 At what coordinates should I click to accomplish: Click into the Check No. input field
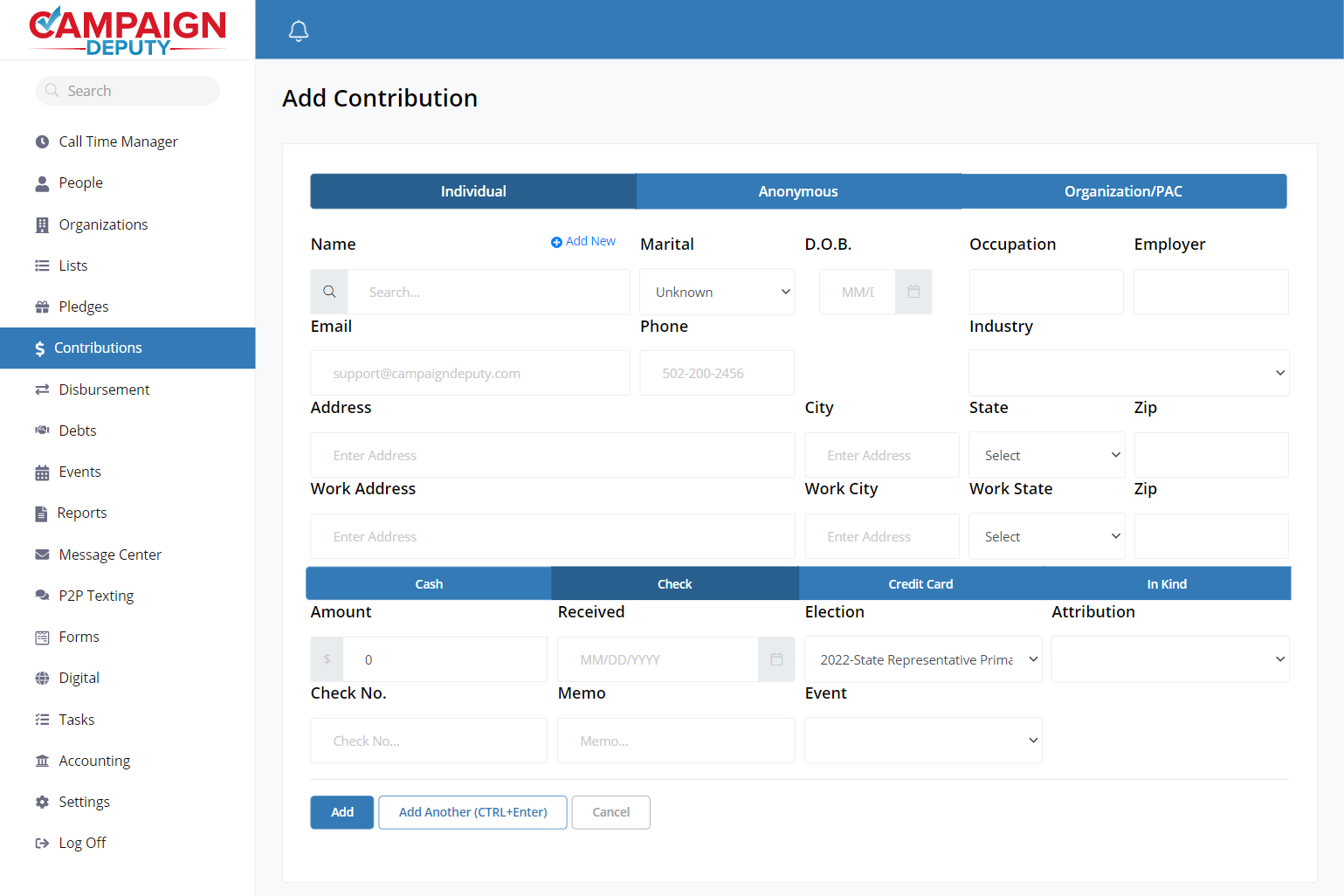429,741
